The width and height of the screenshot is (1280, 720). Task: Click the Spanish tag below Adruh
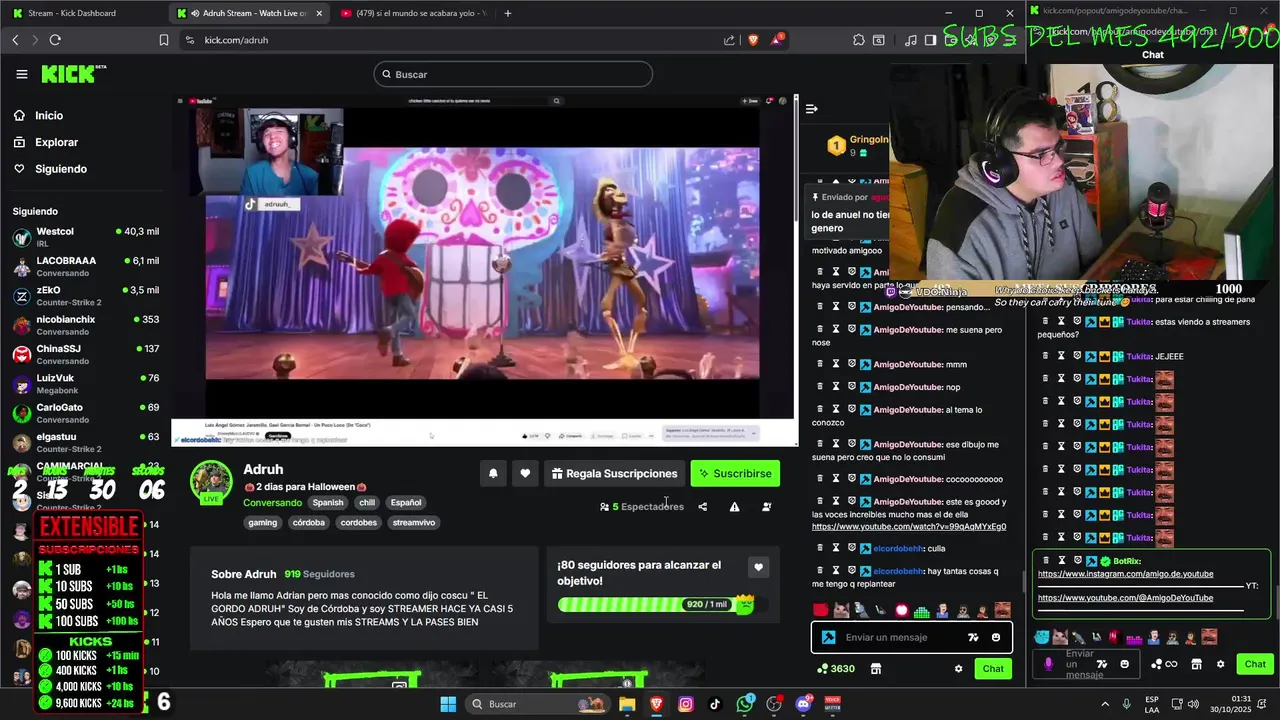pos(327,503)
